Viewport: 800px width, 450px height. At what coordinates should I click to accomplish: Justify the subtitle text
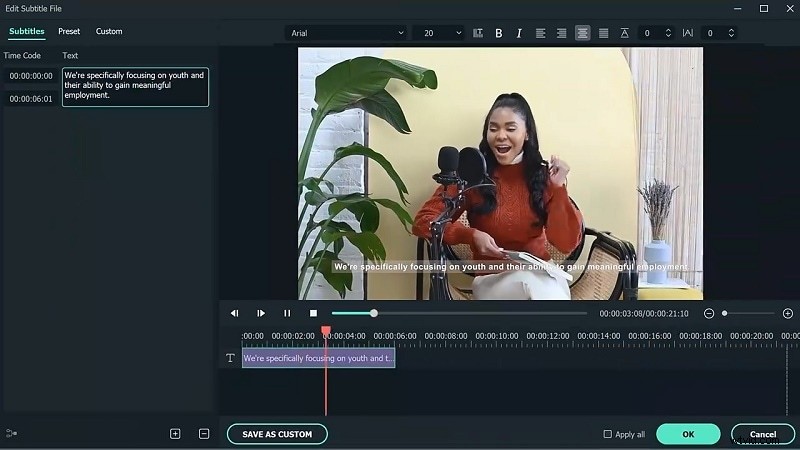pos(603,33)
